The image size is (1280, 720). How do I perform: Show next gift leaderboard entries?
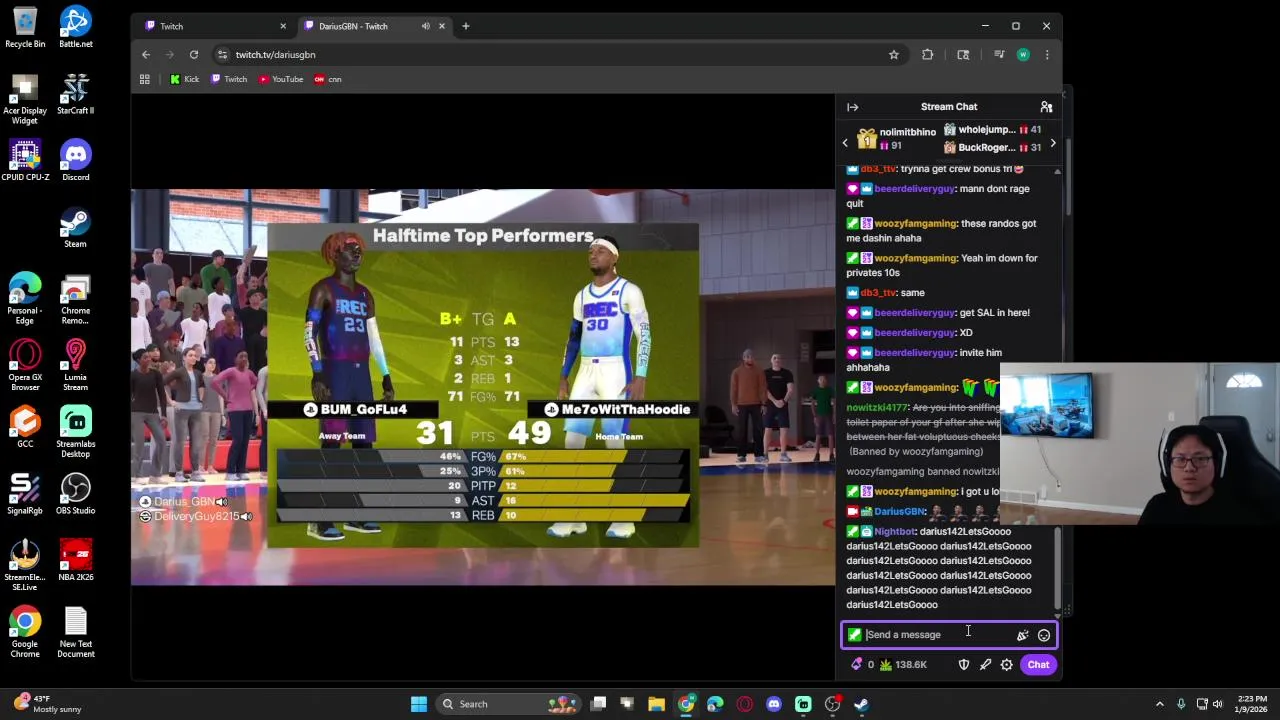pyautogui.click(x=1052, y=143)
